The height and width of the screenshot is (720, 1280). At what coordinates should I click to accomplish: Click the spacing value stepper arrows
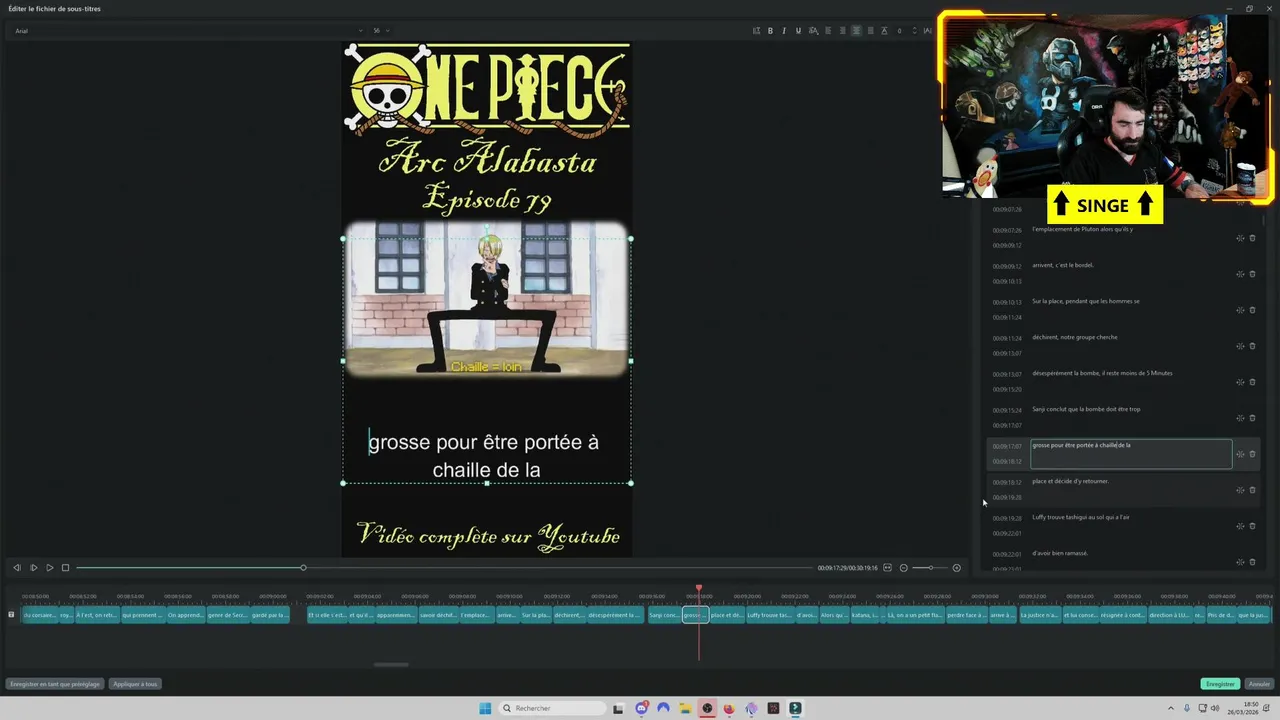coord(915,31)
